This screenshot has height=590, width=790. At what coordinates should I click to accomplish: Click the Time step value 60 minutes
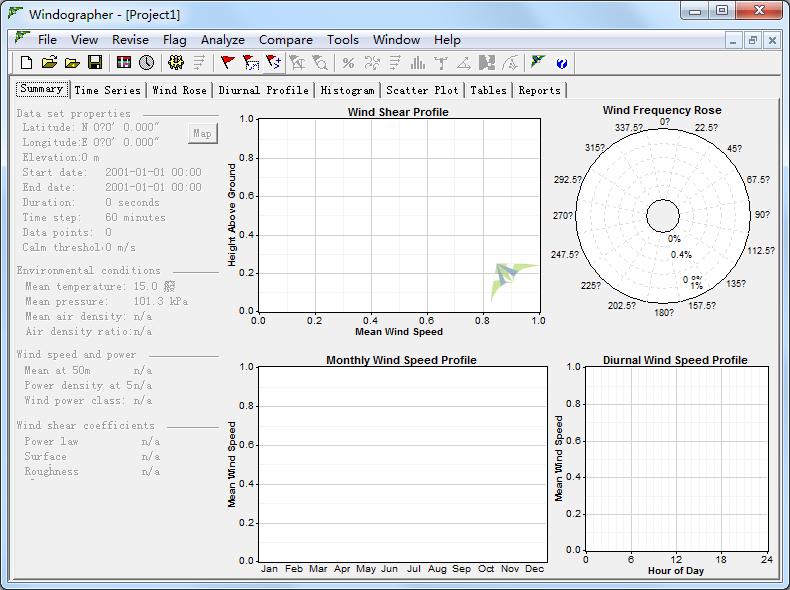click(135, 218)
